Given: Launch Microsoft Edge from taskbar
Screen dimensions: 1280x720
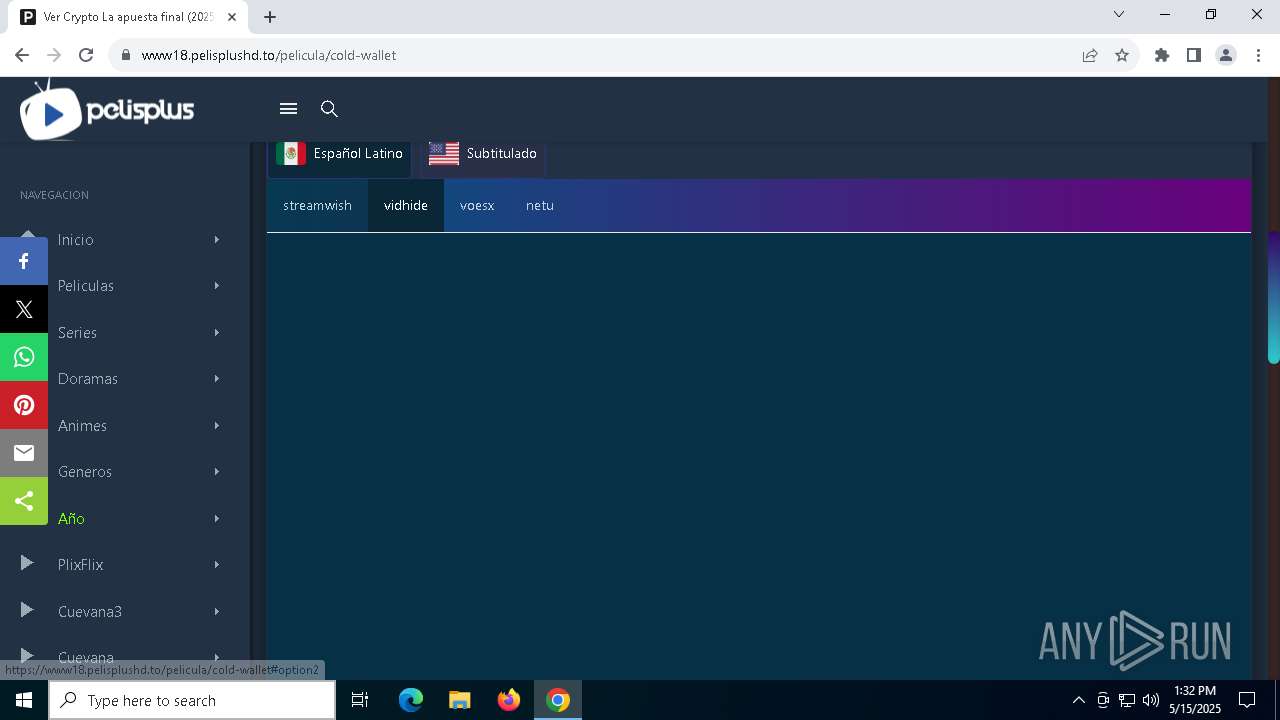Looking at the screenshot, I should tap(411, 700).
